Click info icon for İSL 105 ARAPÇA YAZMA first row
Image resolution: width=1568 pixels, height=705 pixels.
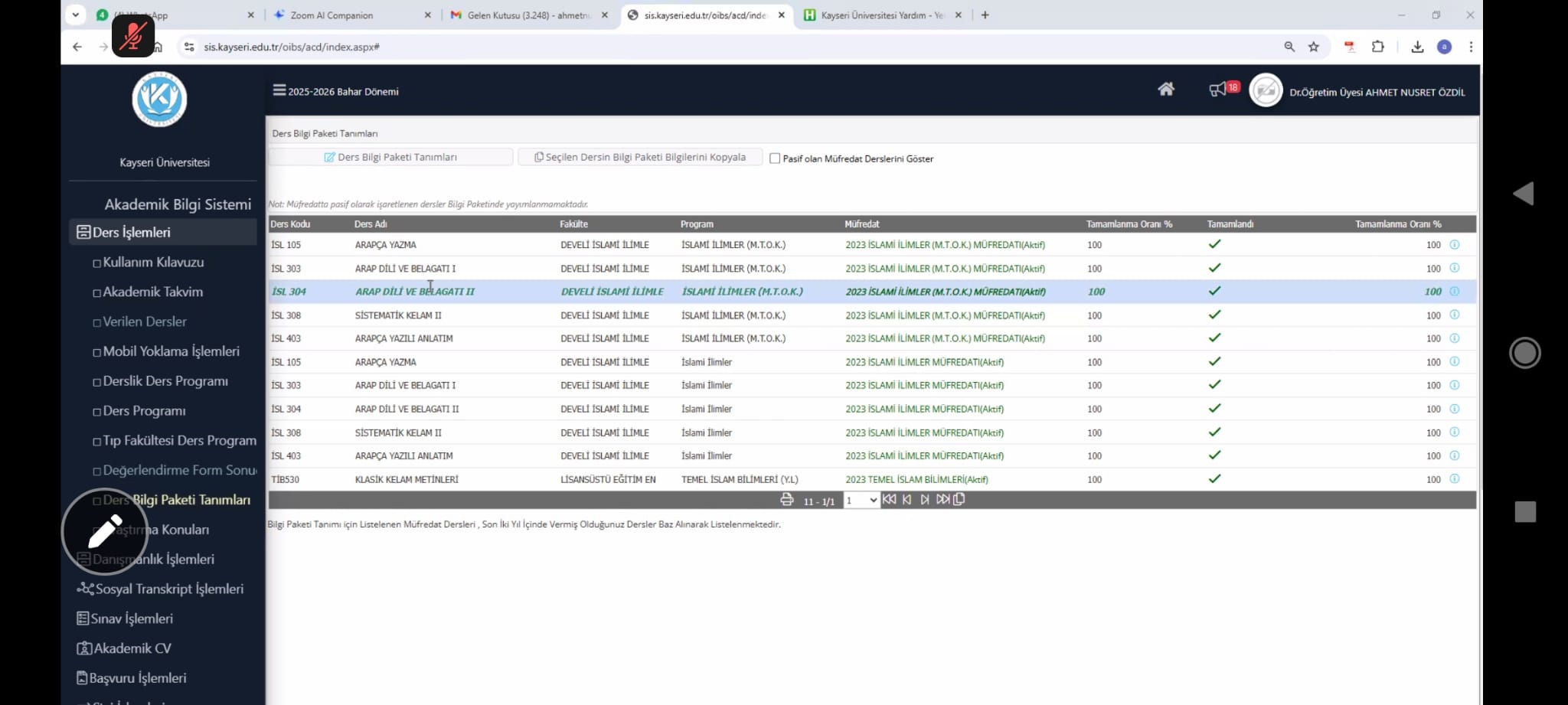(x=1454, y=245)
